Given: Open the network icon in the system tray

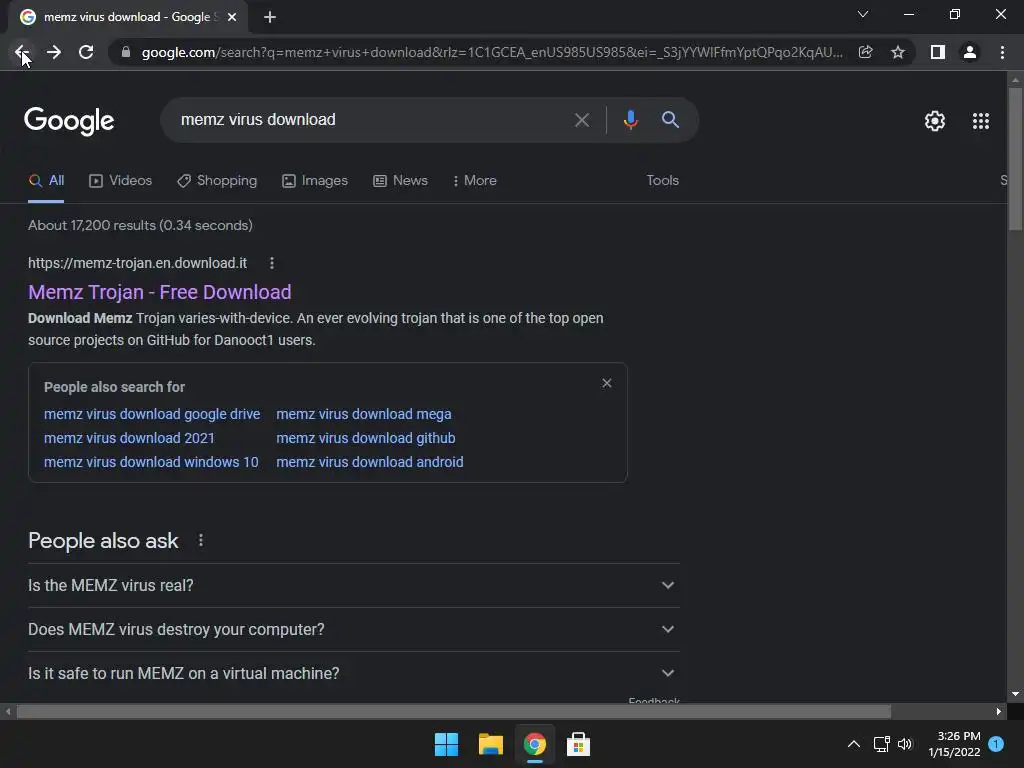Looking at the screenshot, I should point(882,744).
